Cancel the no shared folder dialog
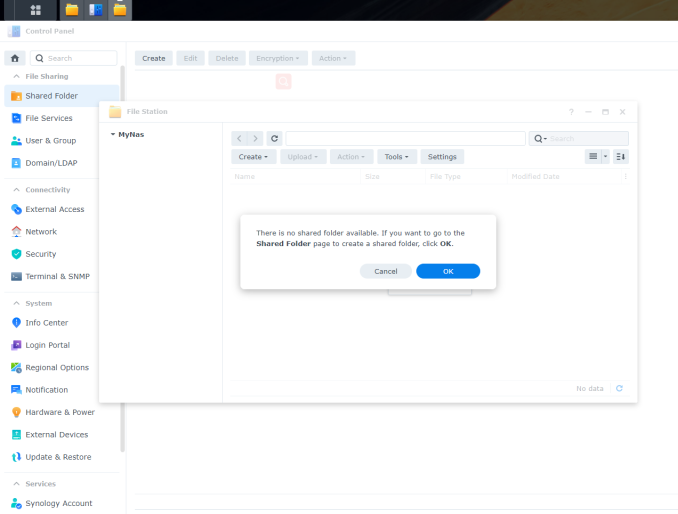The image size is (678, 514). pyautogui.click(x=385, y=271)
